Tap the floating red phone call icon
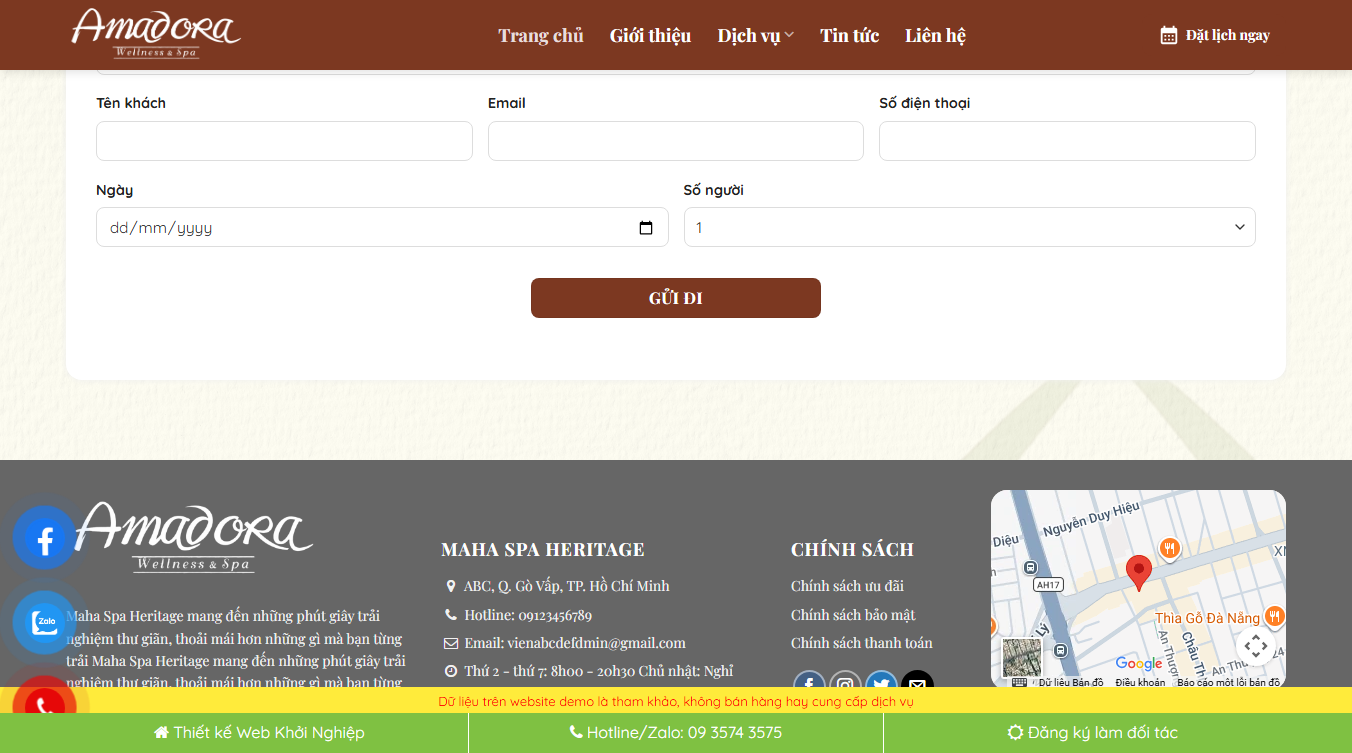The image size is (1352, 753). tap(45, 704)
